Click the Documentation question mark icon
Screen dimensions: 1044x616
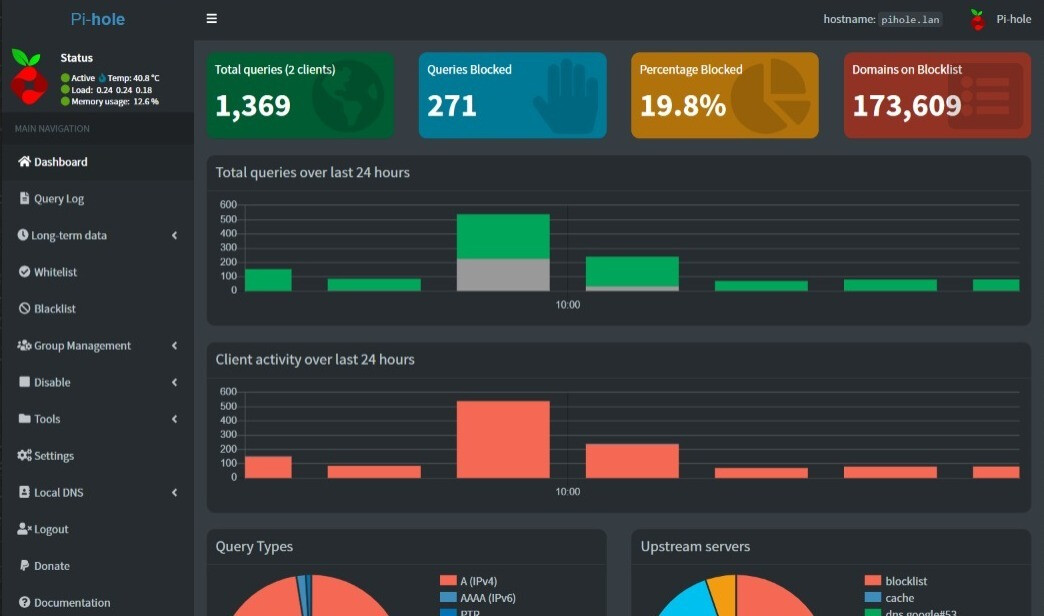24,601
